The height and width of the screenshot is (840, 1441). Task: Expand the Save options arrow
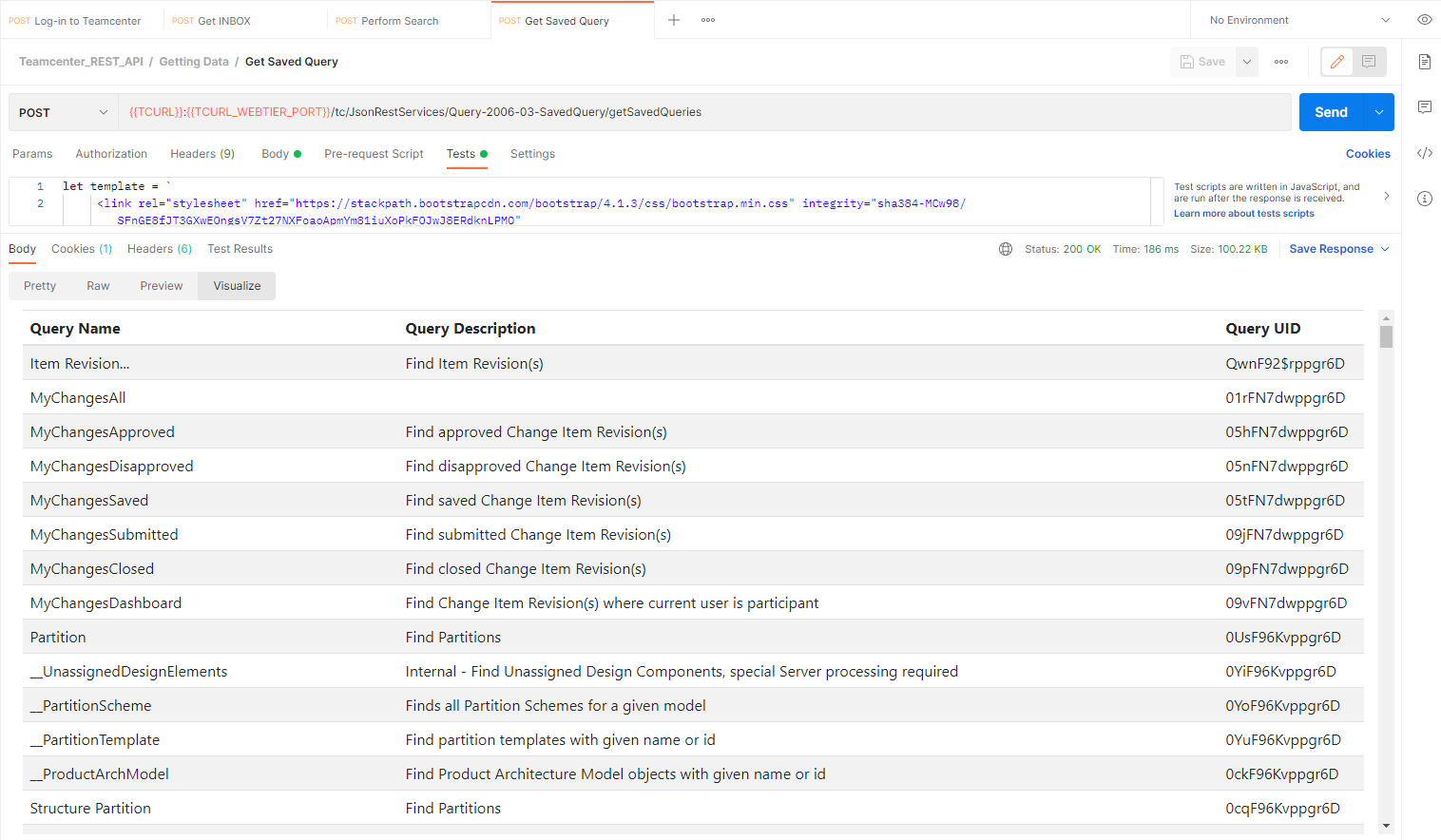(x=1247, y=62)
